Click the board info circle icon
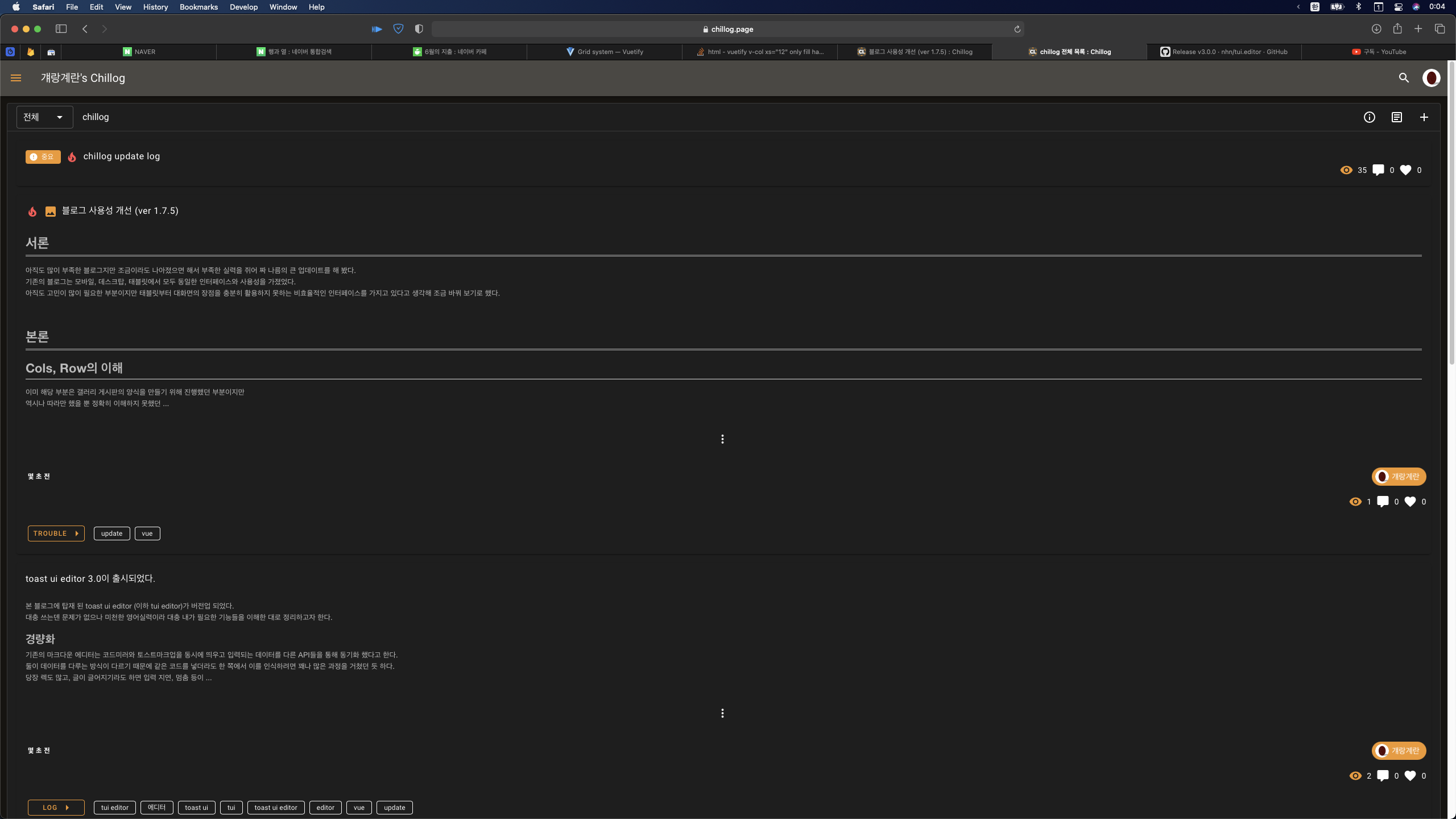Viewport: 1456px width, 819px height. pyautogui.click(x=1369, y=117)
